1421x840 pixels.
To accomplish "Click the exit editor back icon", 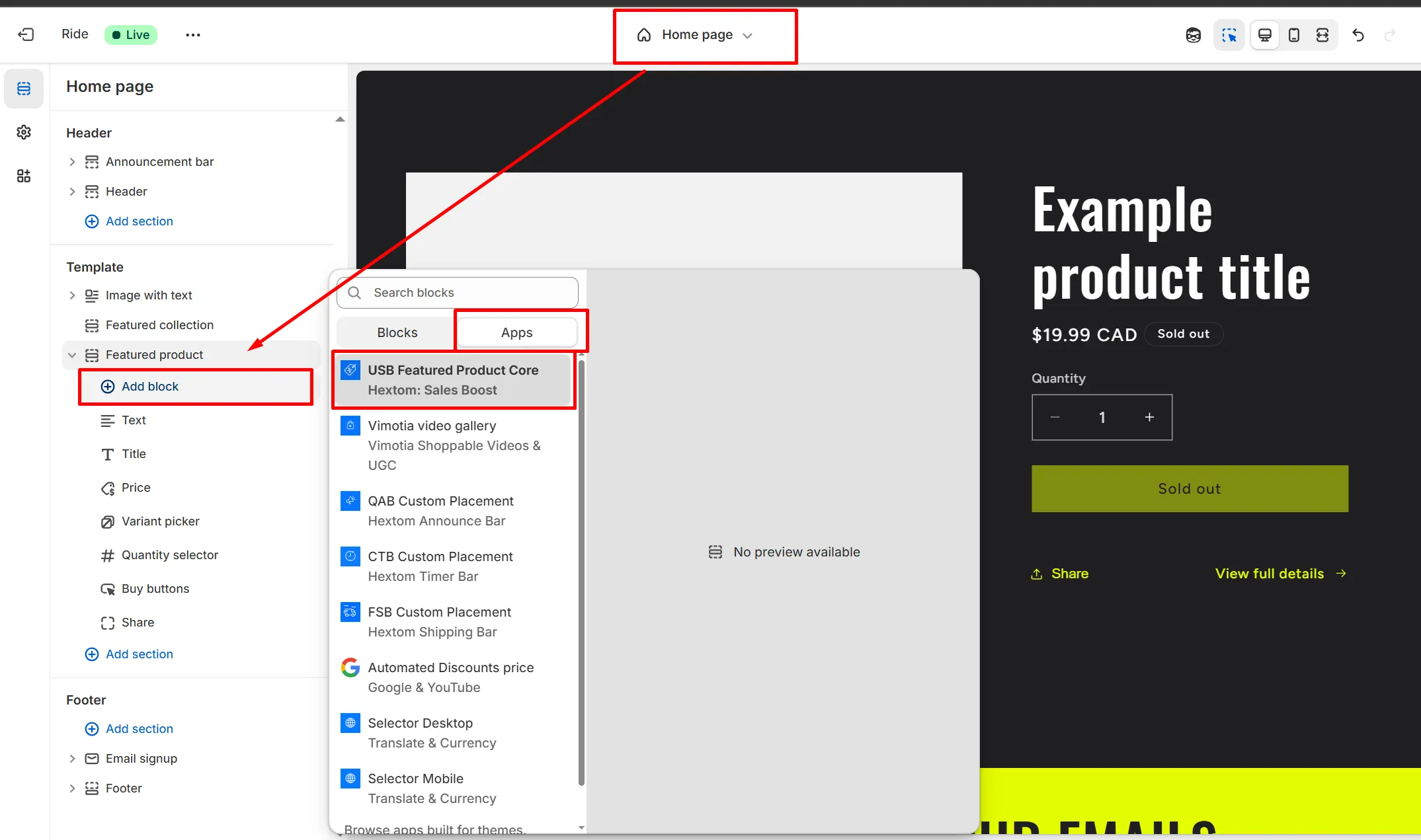I will 26,34.
